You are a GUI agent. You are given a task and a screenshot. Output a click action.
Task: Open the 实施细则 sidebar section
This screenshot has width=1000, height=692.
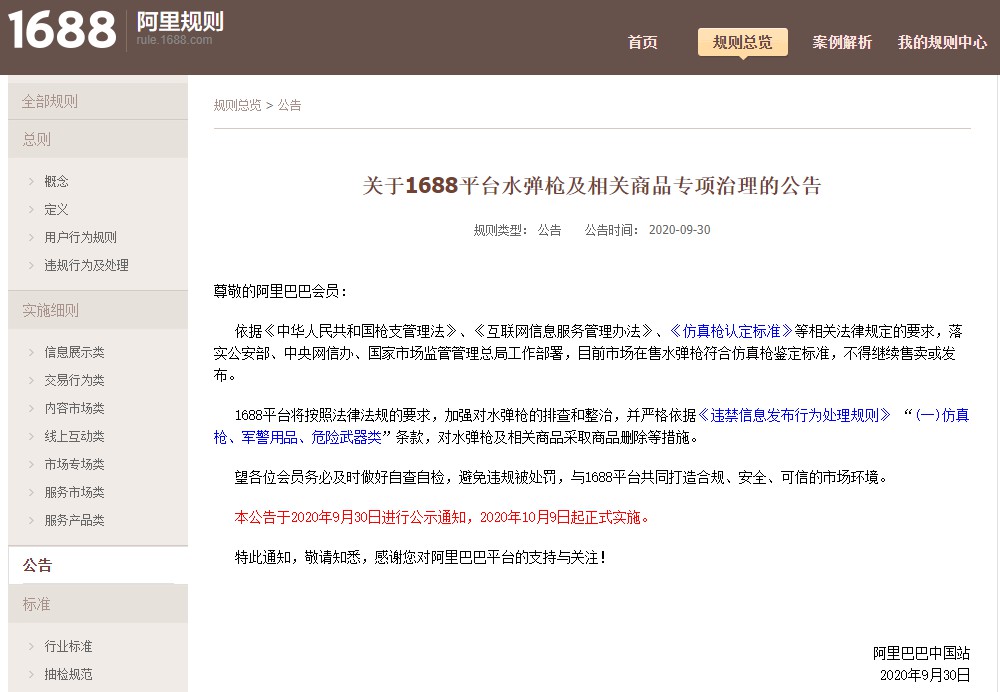[98, 311]
